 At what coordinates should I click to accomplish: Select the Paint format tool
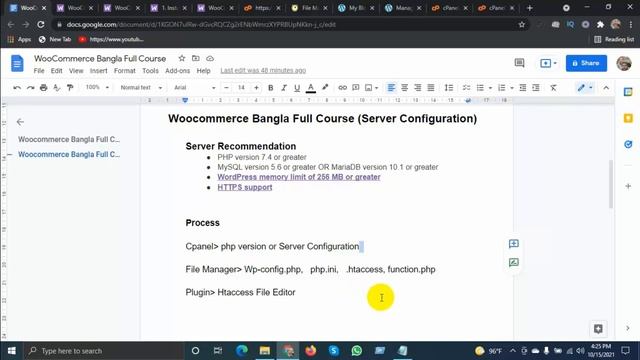point(70,88)
